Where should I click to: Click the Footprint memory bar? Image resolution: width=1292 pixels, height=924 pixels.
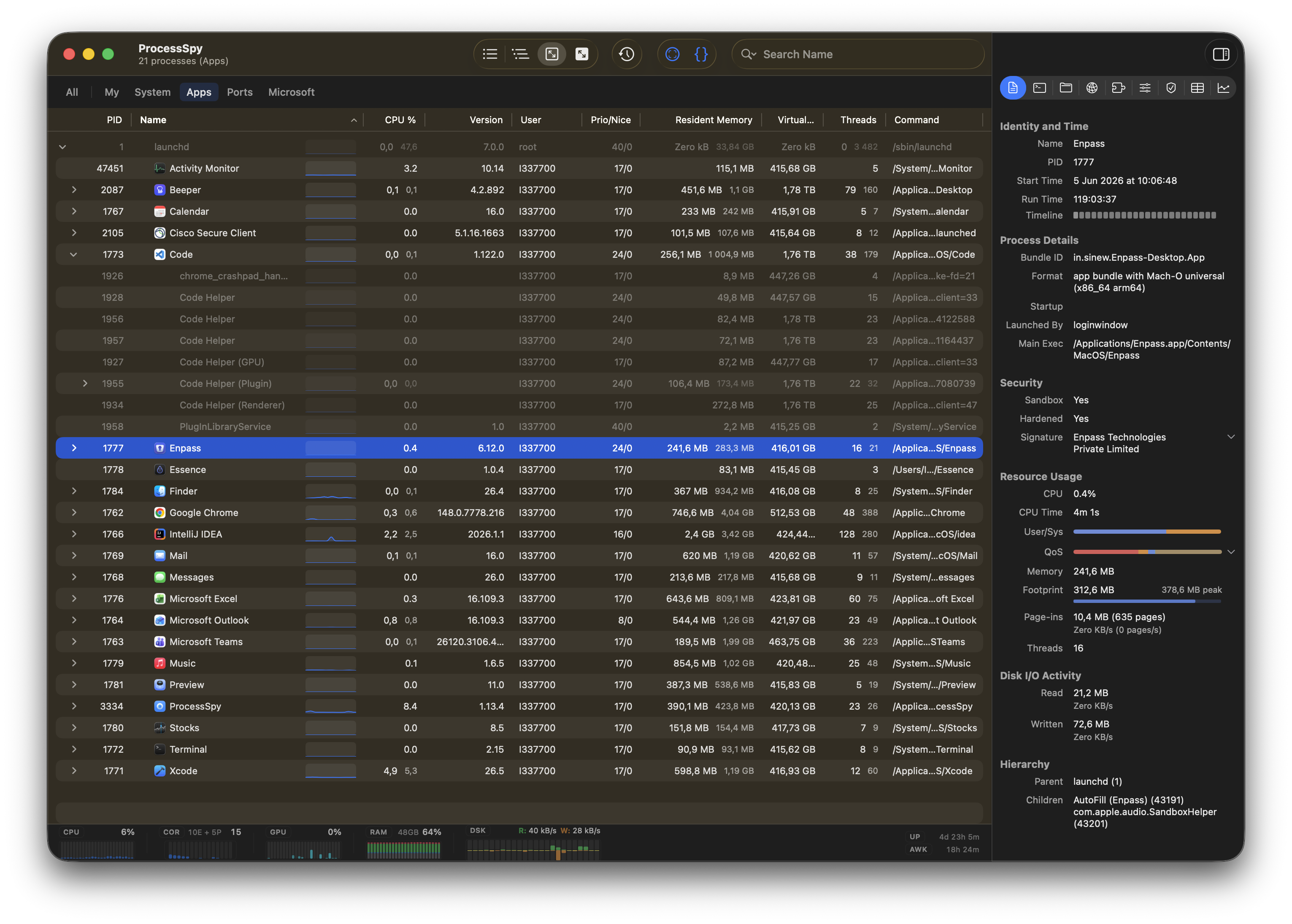point(1147,601)
